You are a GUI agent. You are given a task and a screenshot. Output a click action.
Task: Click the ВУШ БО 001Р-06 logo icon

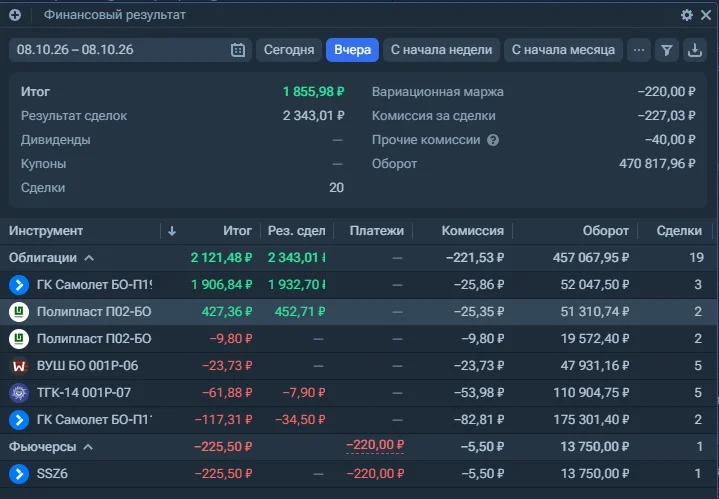[19, 366]
